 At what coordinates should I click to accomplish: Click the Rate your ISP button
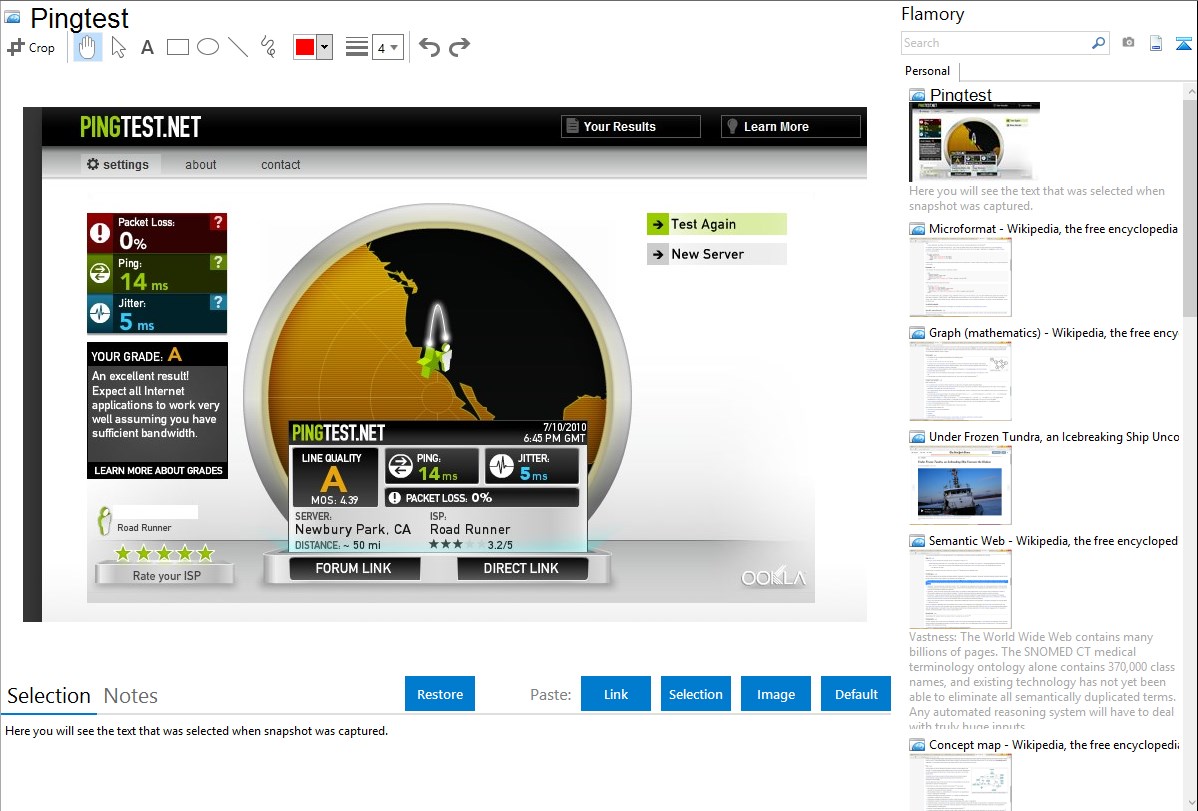166,575
